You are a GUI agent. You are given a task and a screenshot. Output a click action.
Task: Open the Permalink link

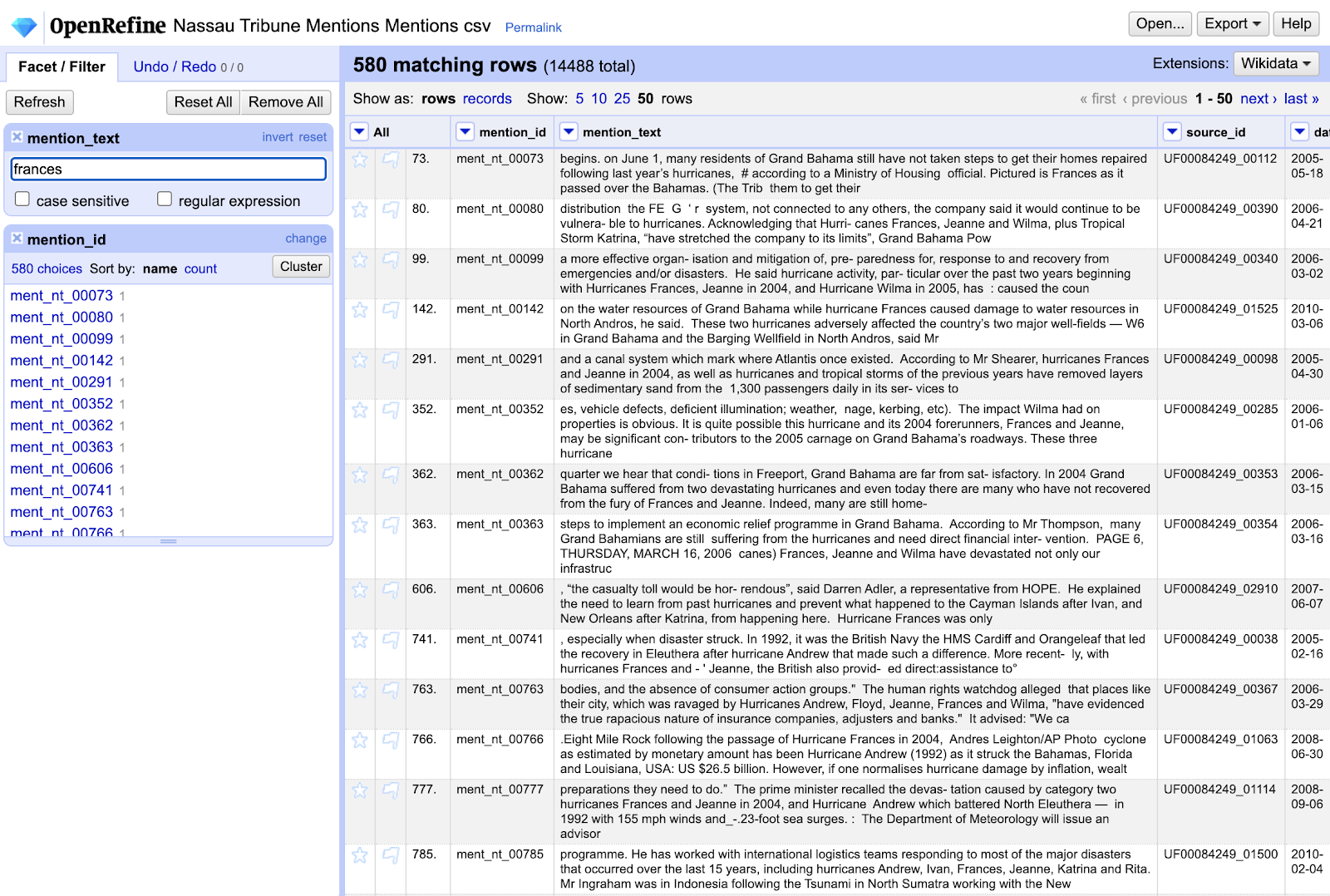point(534,27)
